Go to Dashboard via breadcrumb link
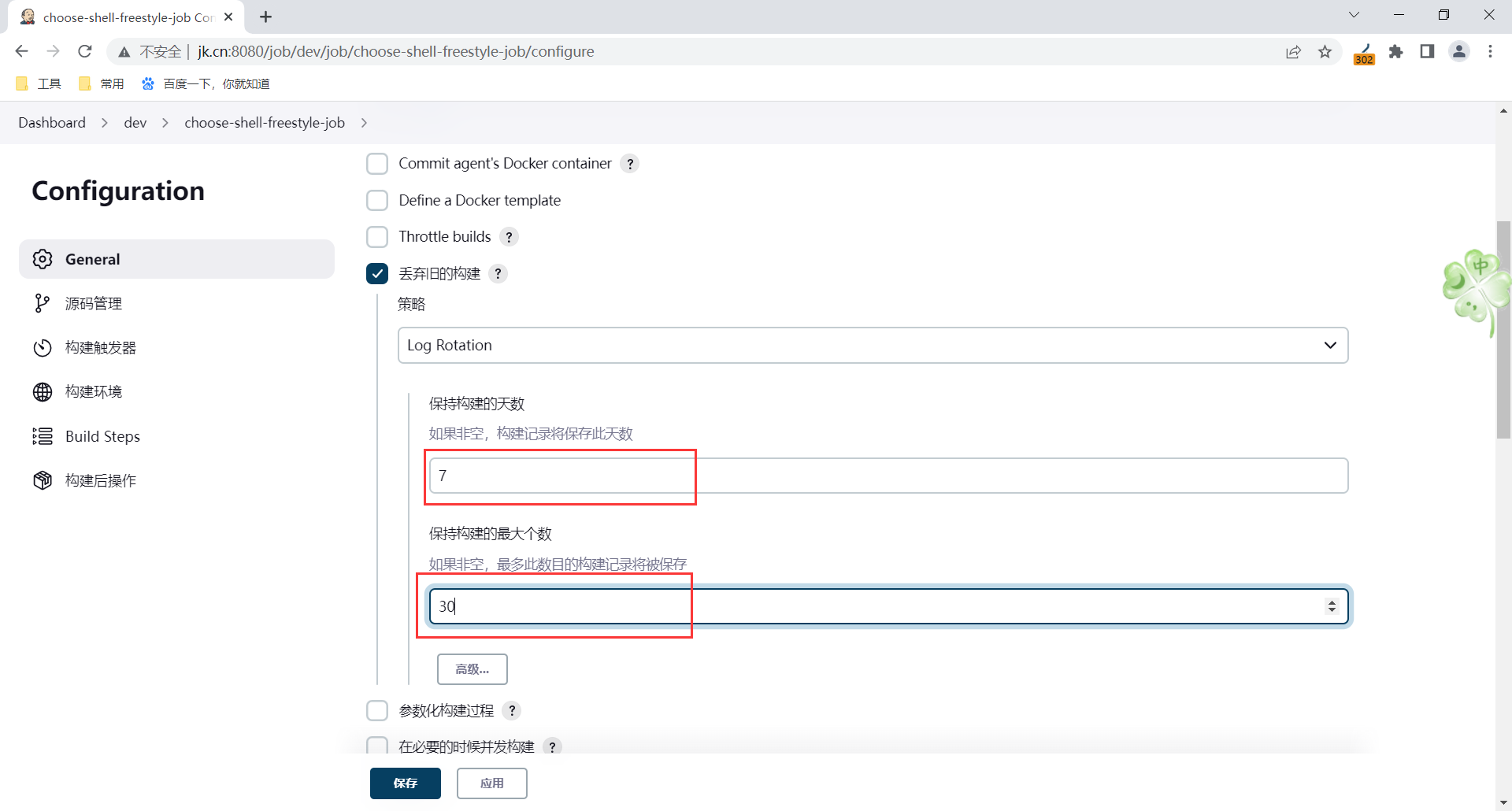 coord(52,123)
